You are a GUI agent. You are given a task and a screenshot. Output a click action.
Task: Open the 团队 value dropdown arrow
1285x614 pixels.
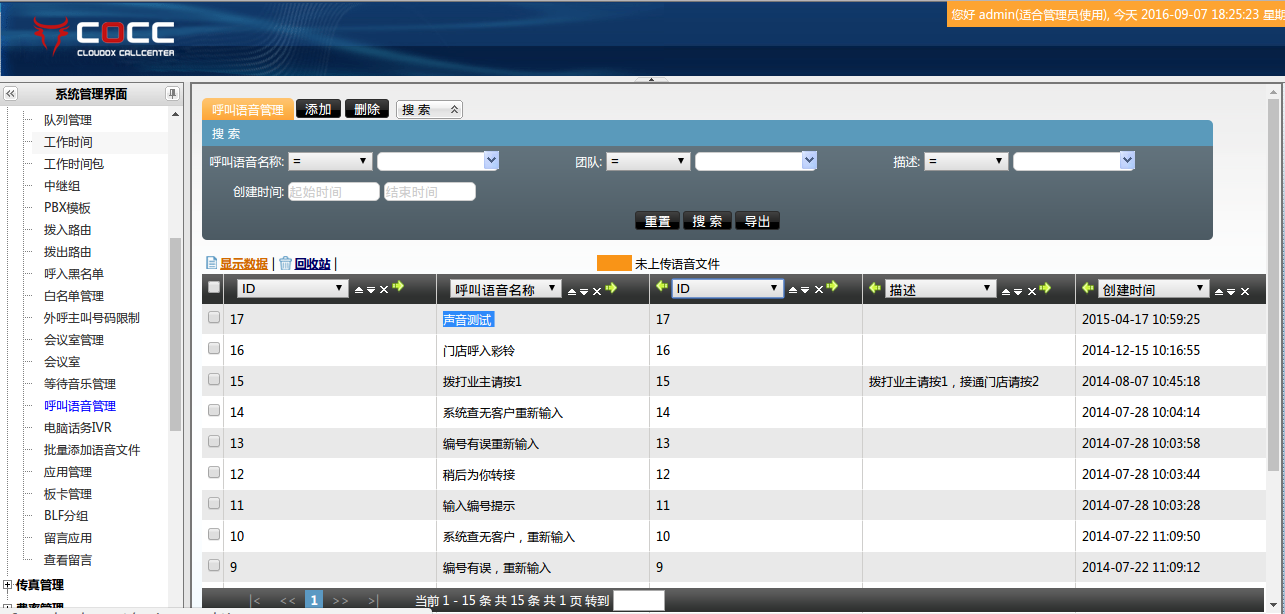pyautogui.click(x=809, y=160)
